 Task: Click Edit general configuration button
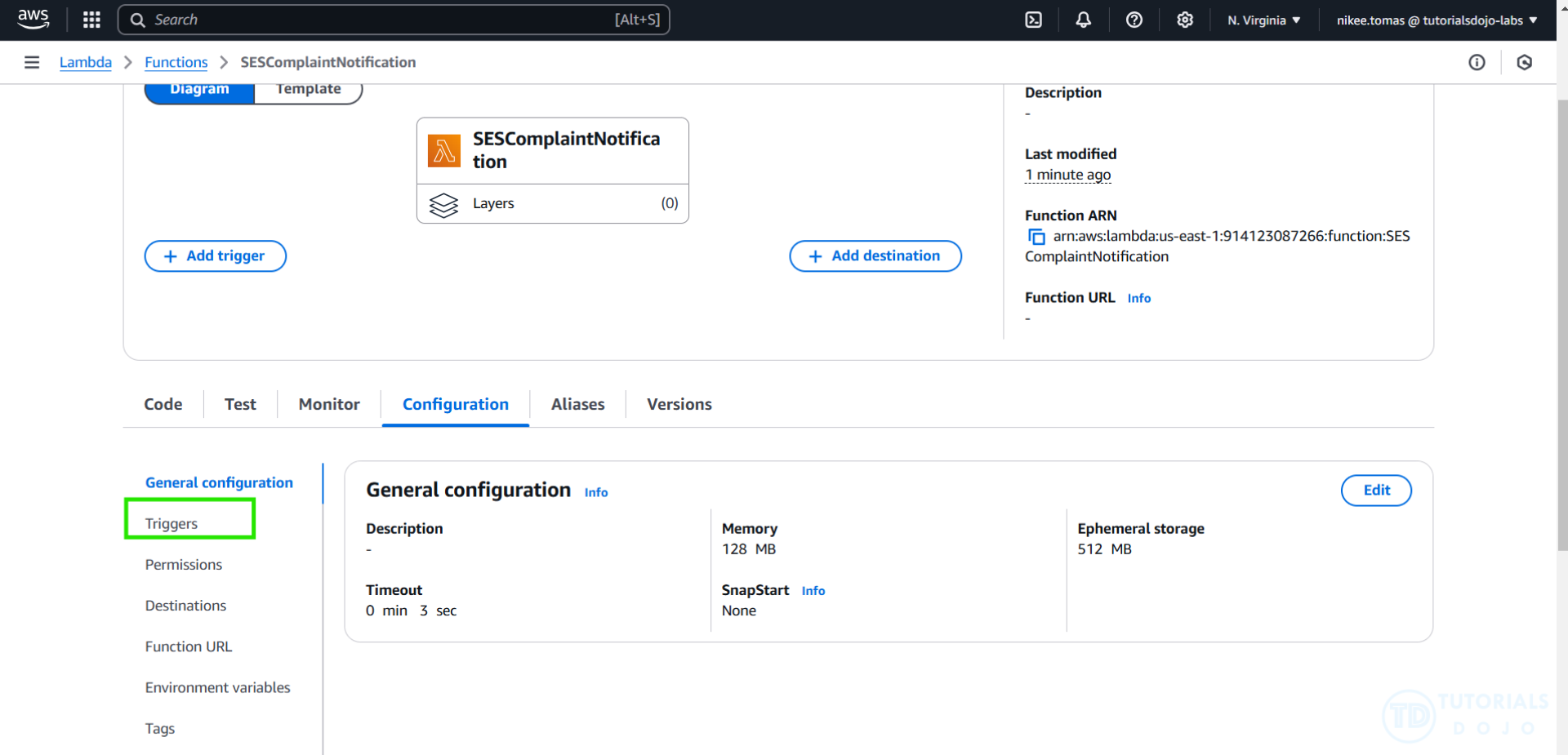(x=1376, y=490)
